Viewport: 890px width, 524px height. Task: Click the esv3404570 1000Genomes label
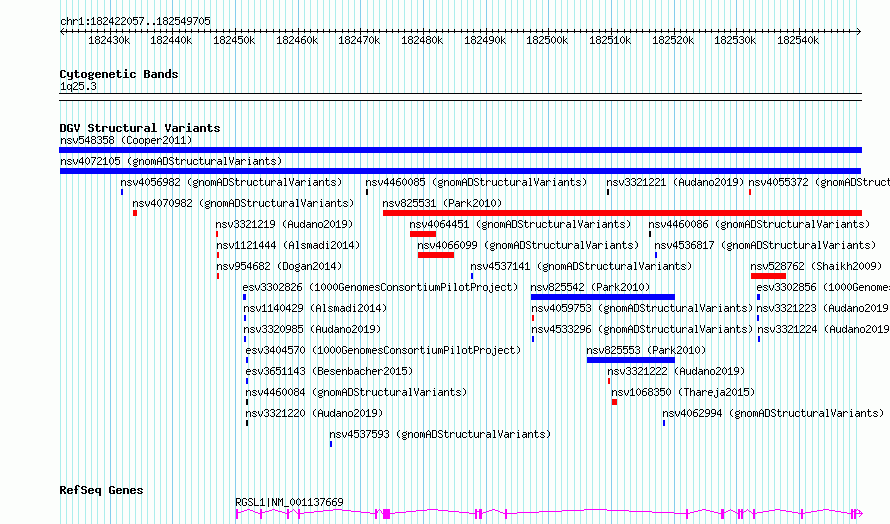[x=383, y=350]
